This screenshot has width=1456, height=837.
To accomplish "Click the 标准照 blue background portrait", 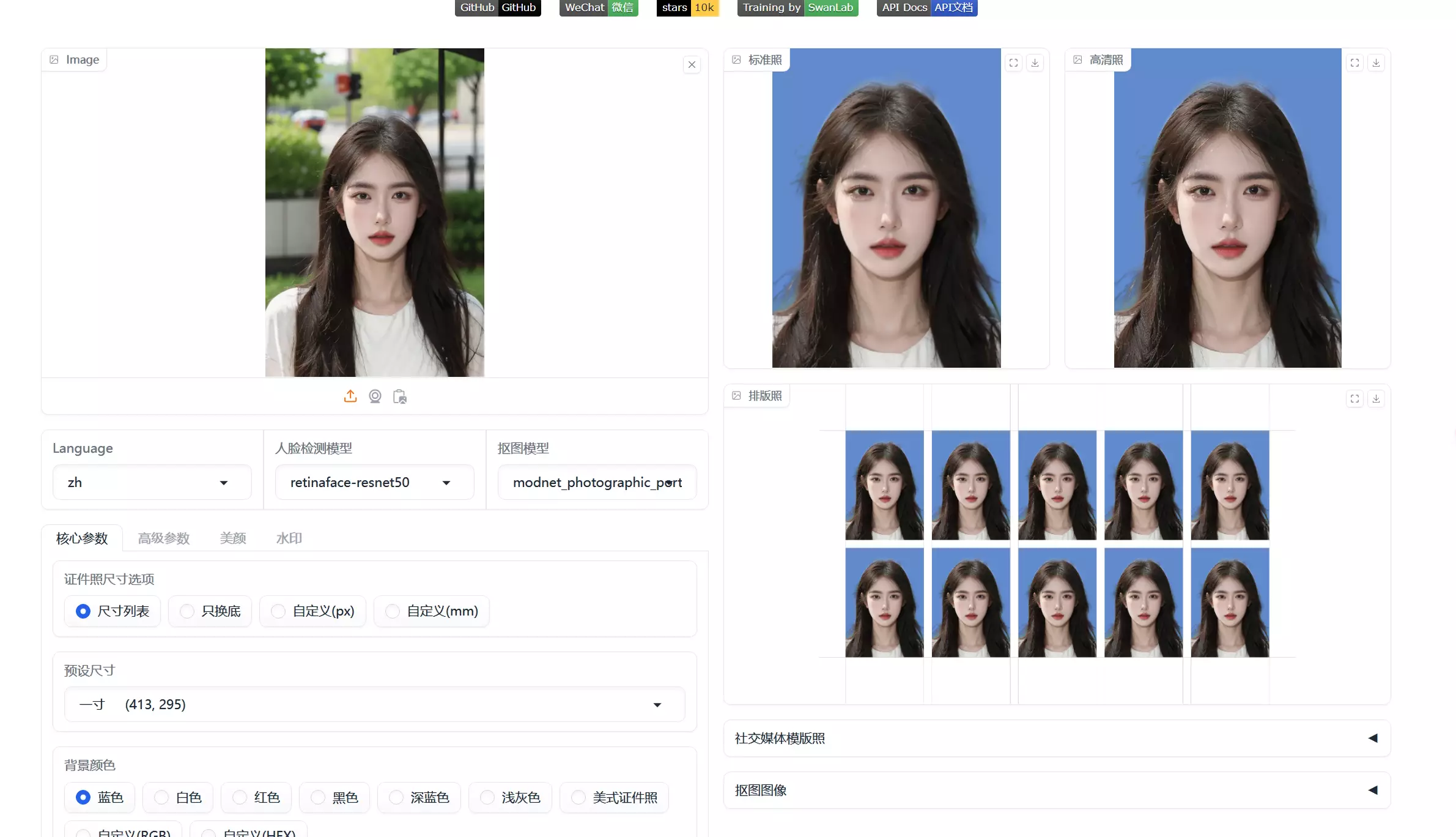I will 887,208.
